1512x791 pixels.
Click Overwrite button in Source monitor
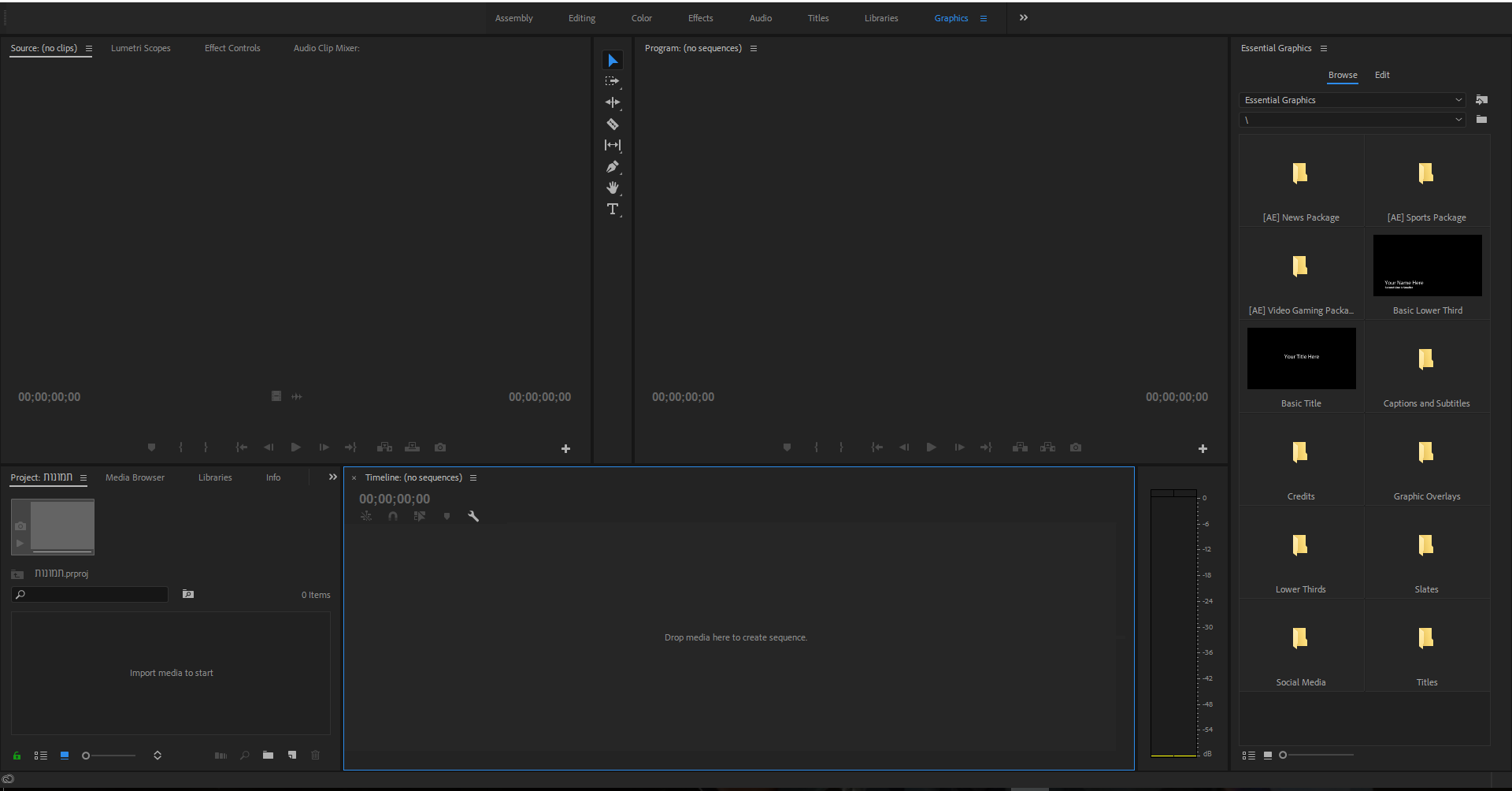(412, 447)
